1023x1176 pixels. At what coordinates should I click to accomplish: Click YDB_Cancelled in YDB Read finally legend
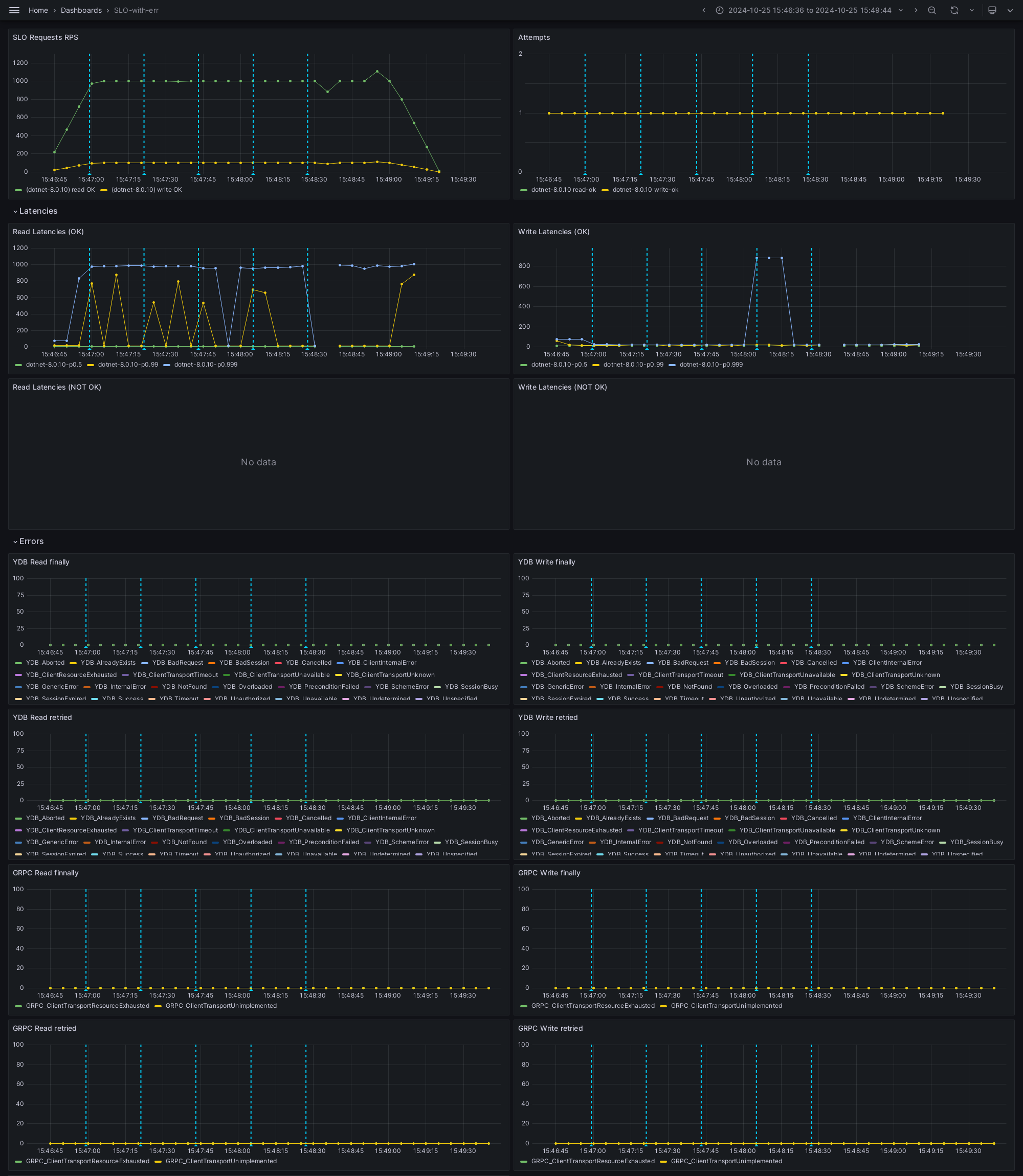click(308, 663)
